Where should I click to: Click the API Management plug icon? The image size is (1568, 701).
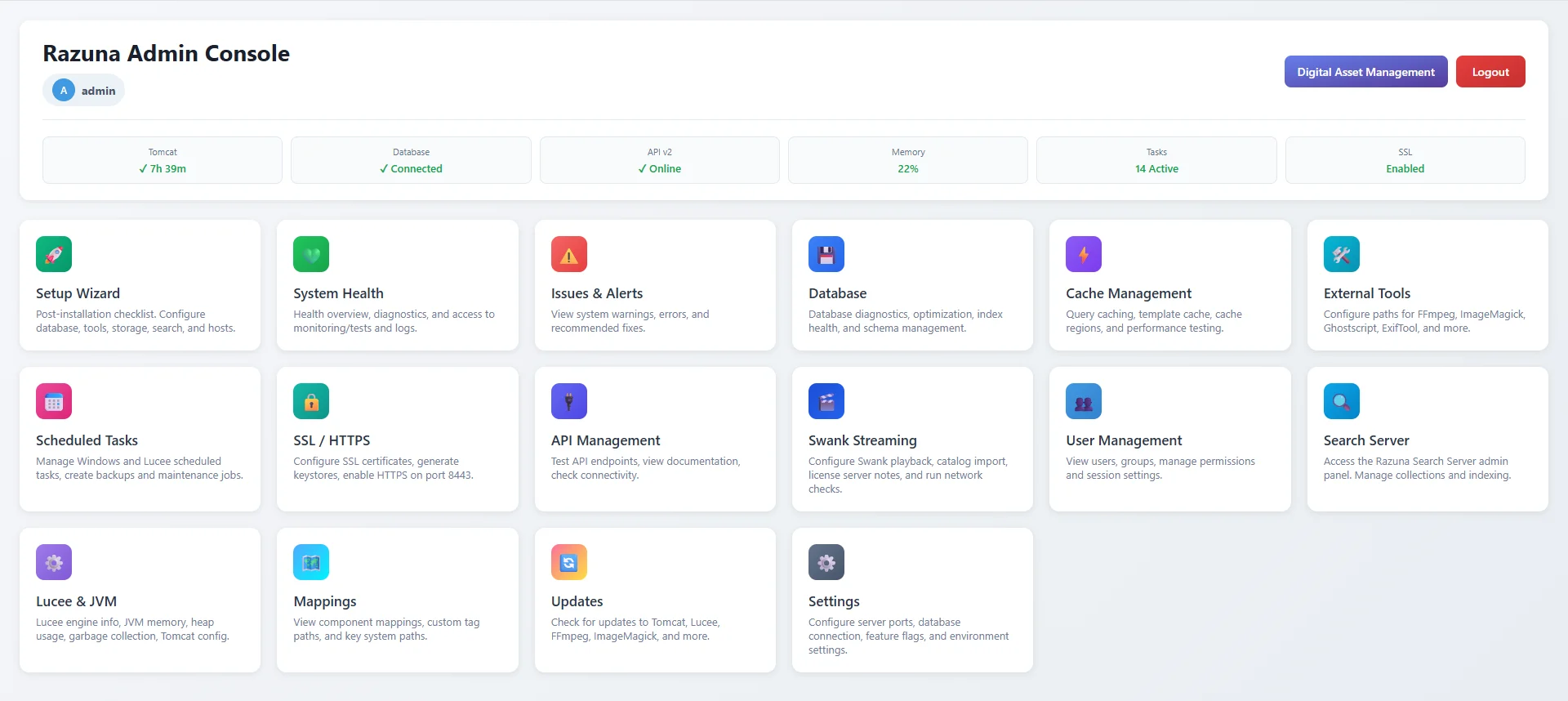569,401
